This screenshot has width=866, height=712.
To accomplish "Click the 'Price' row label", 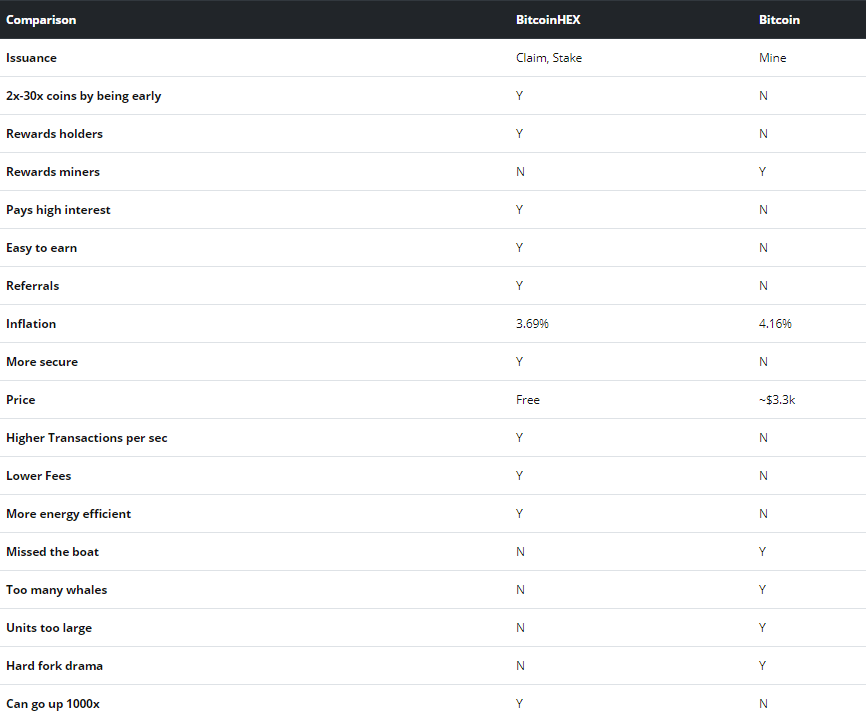I will point(20,400).
